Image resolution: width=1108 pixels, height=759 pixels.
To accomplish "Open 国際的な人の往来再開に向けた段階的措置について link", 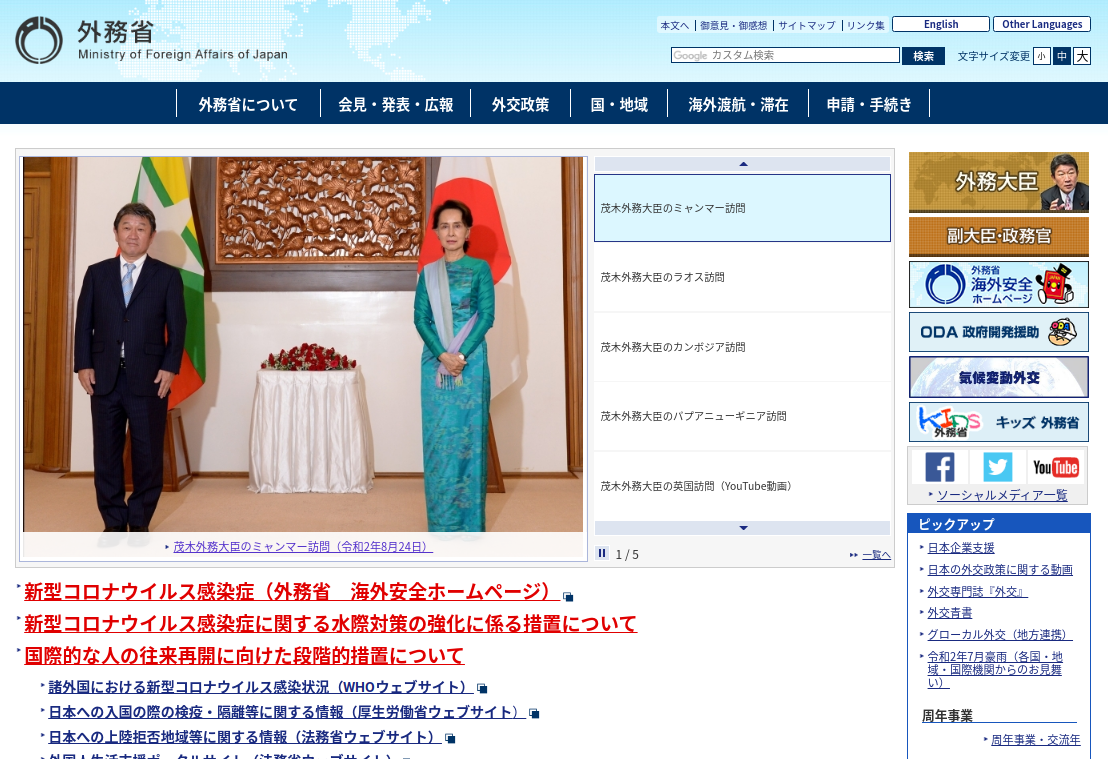I will tap(244, 655).
